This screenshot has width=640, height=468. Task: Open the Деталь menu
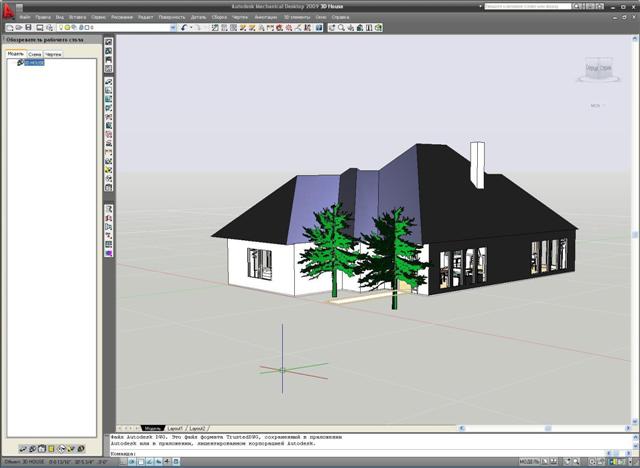pyautogui.click(x=198, y=17)
